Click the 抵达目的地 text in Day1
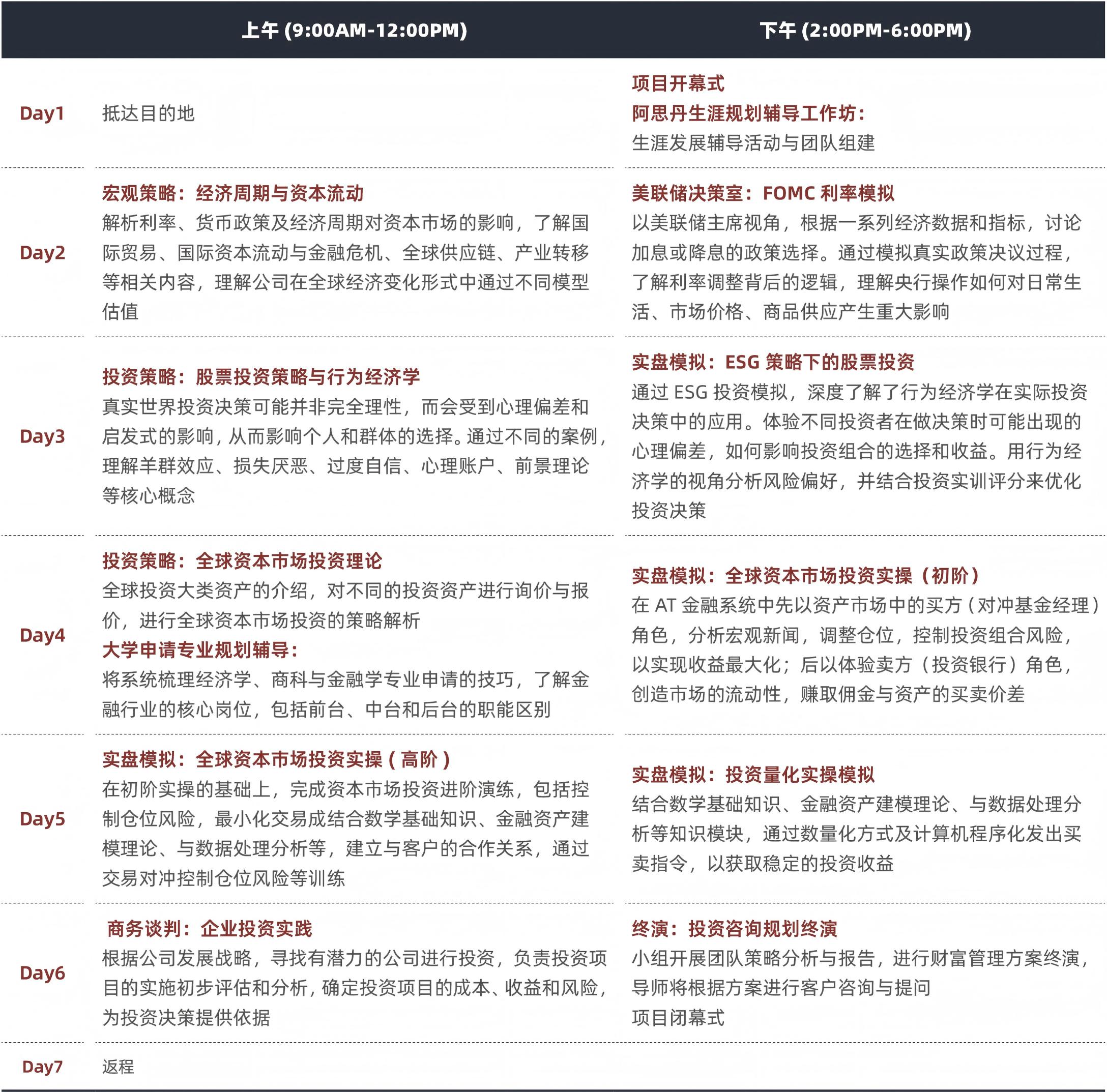 [149, 113]
